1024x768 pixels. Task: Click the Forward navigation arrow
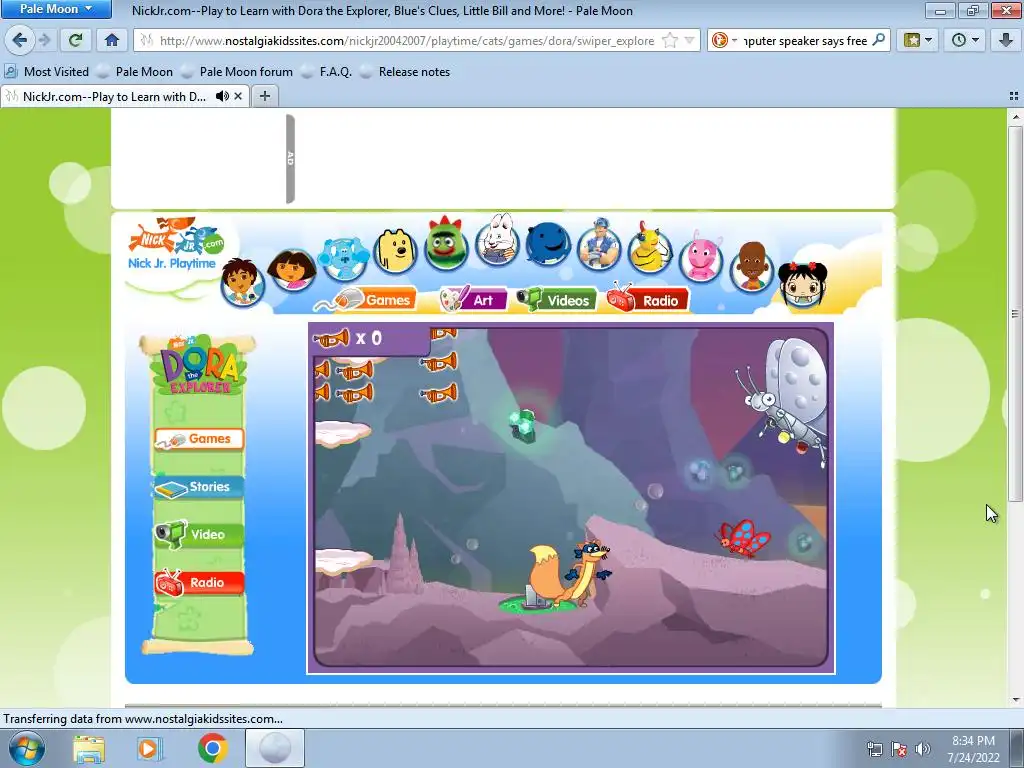(x=44, y=40)
